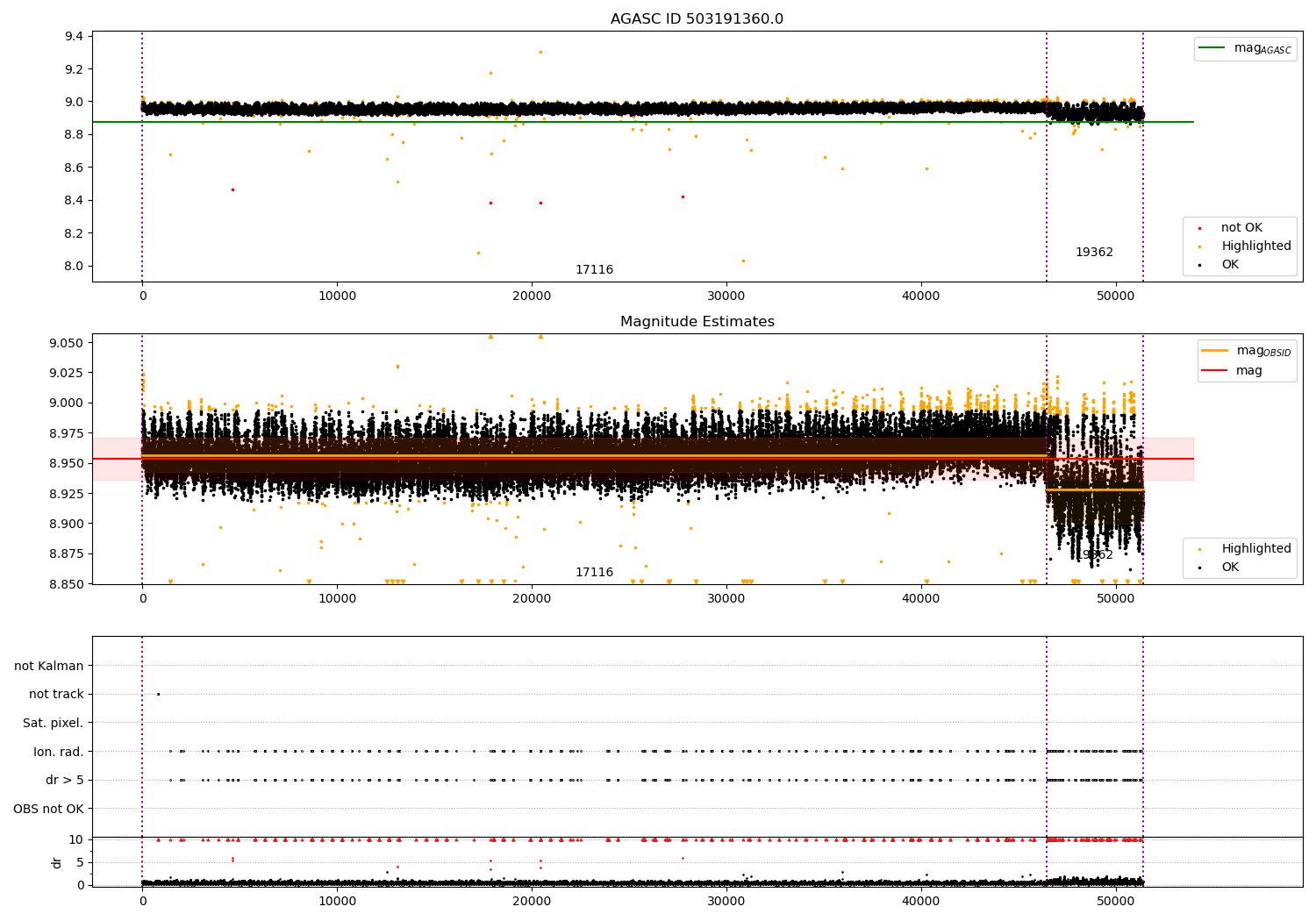1316x921 pixels.
Task: Select the 'not OK' legend entry
Action: pos(1241,228)
